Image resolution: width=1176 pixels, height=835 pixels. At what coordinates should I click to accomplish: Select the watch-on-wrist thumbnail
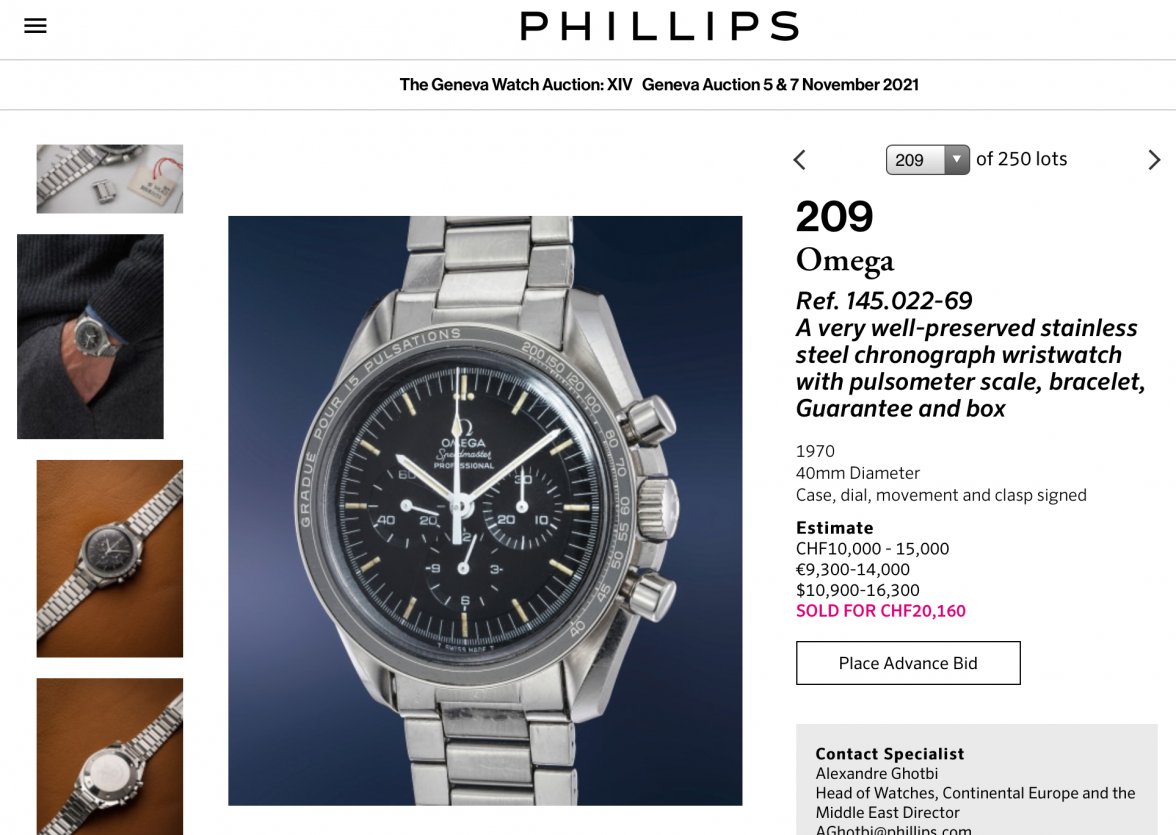click(90, 336)
